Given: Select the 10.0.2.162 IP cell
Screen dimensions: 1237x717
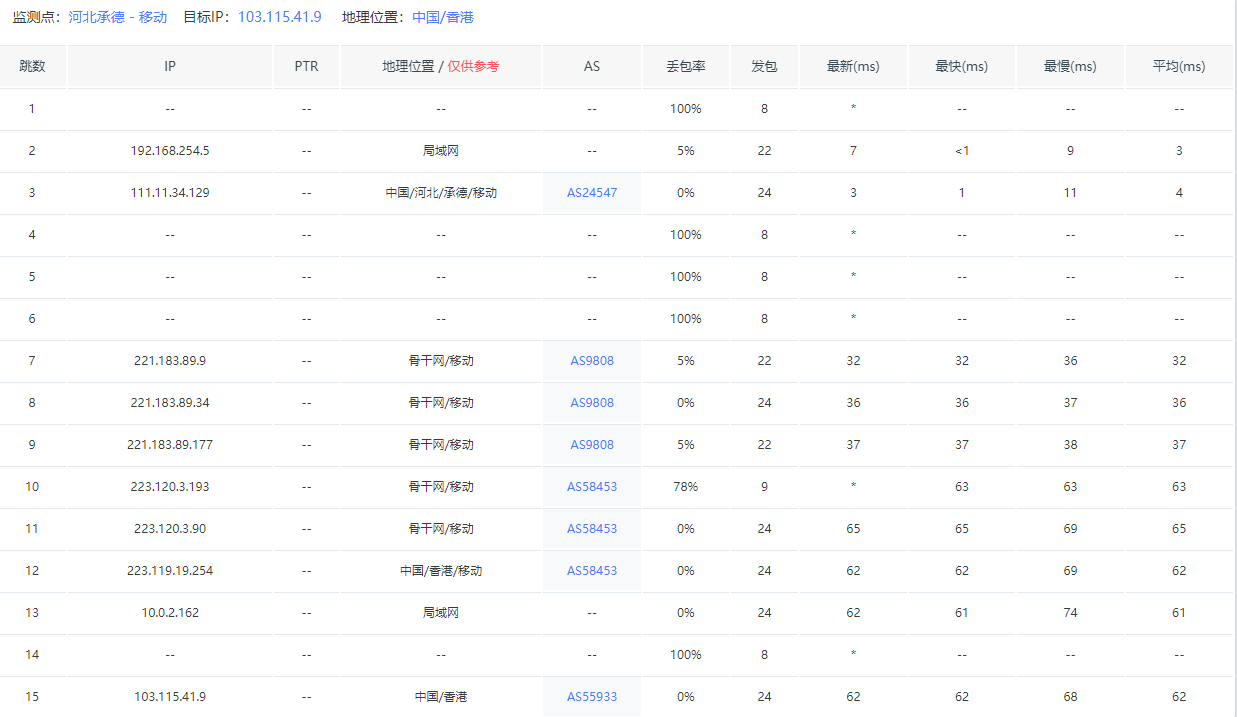Looking at the screenshot, I should point(170,613).
